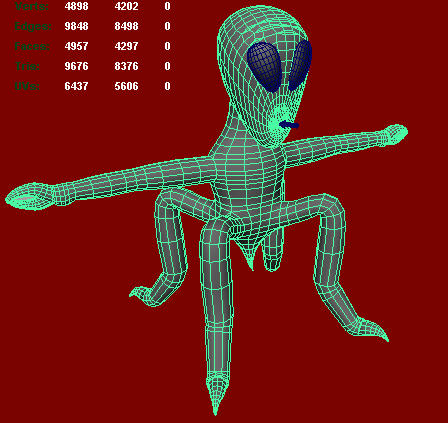Select the alien's larger dark blue eye mesh
The width and height of the screenshot is (448, 423).
point(265,67)
